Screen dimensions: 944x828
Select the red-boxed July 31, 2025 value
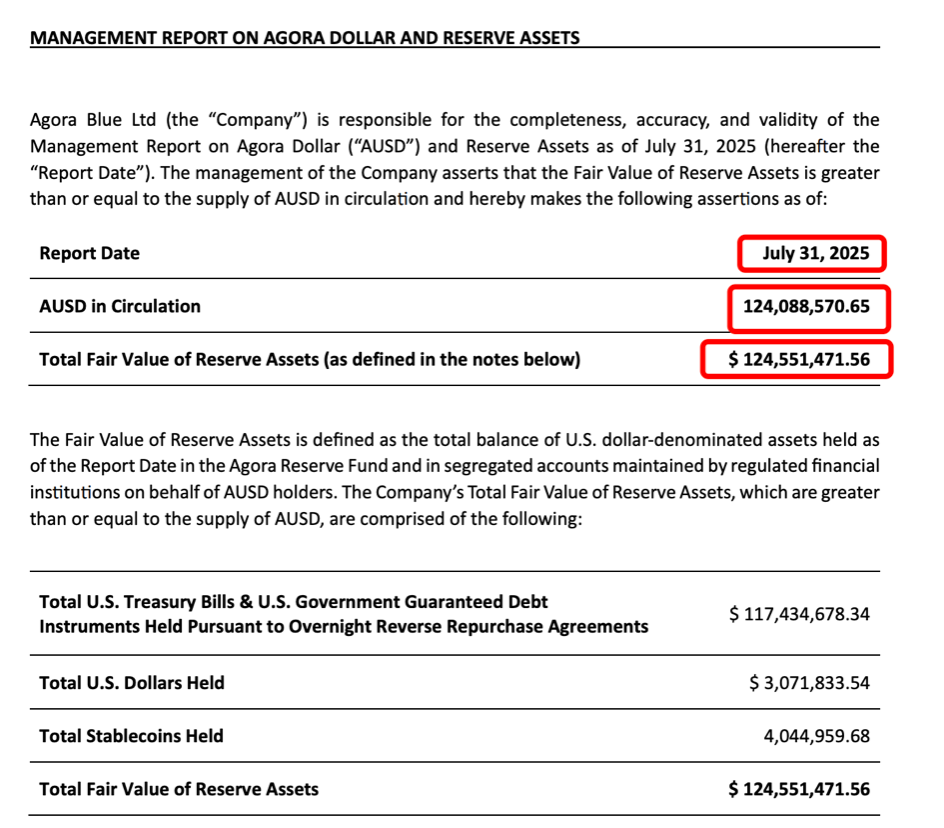pyautogui.click(x=812, y=253)
